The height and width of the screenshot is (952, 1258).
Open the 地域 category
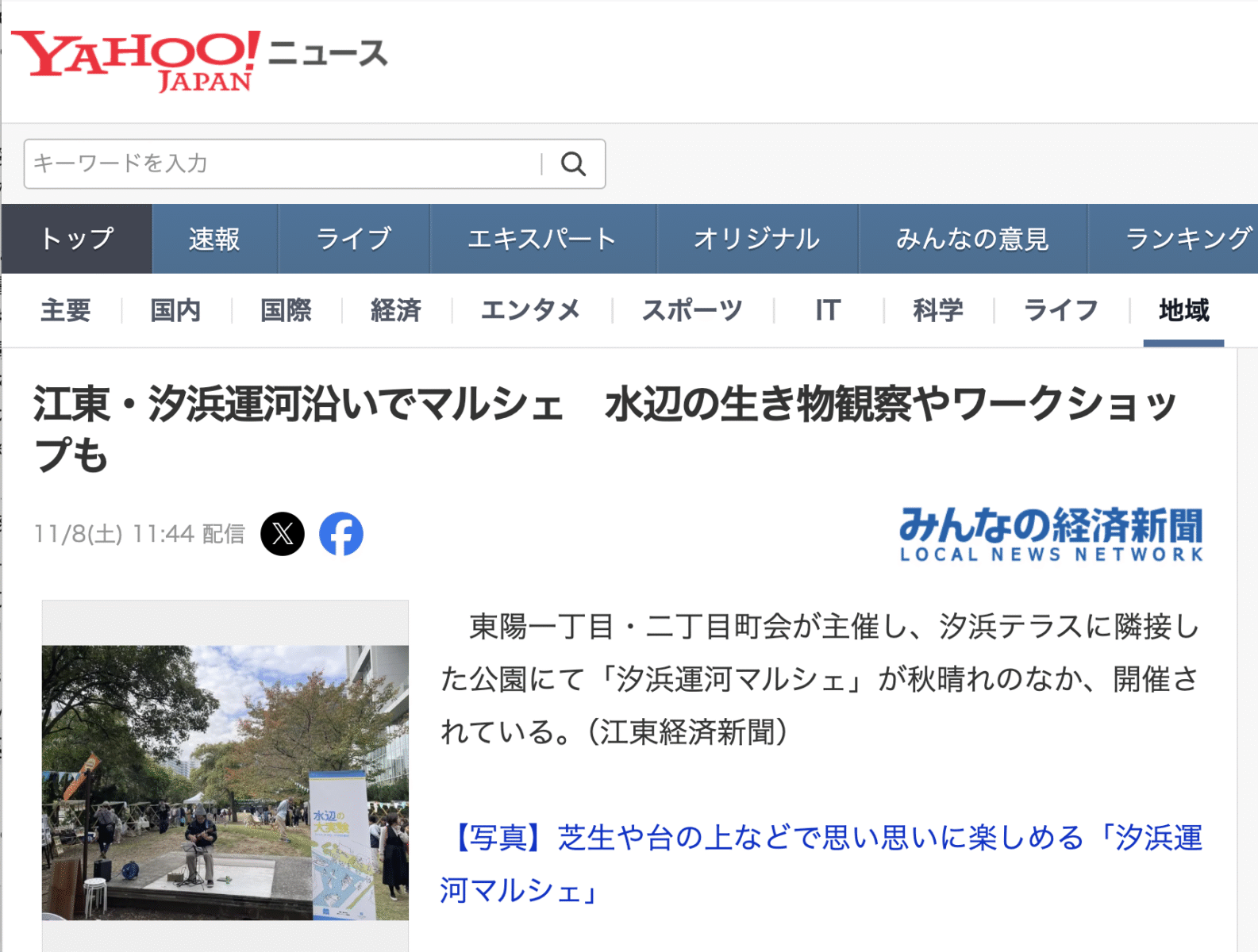(1183, 310)
